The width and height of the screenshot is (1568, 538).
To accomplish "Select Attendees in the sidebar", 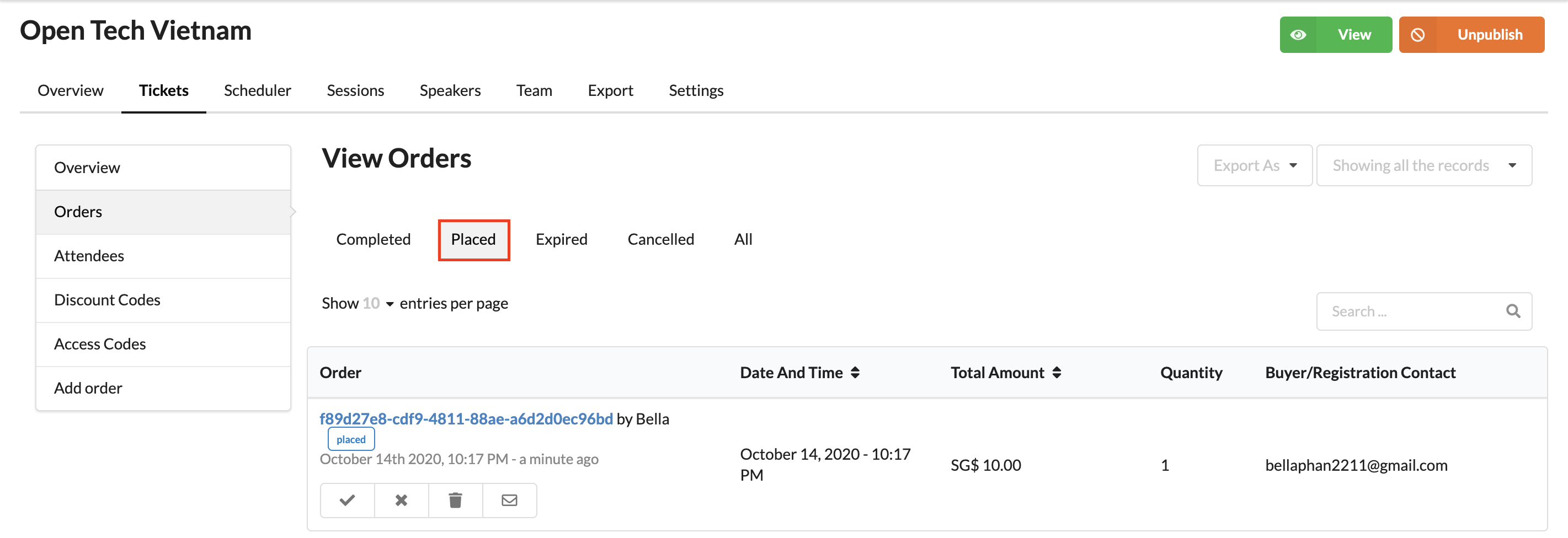I will click(163, 256).
